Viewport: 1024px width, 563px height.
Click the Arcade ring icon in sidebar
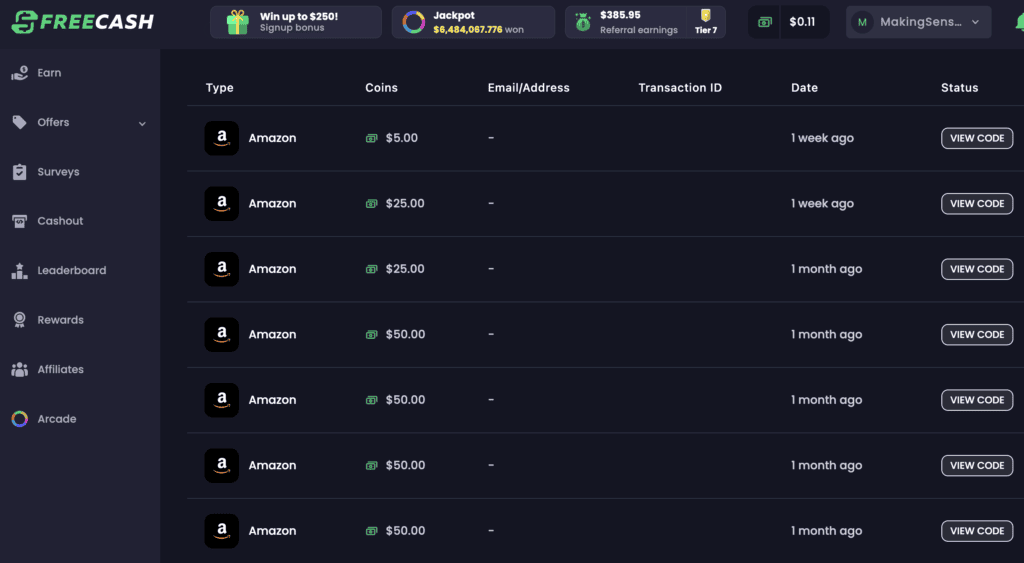point(19,419)
